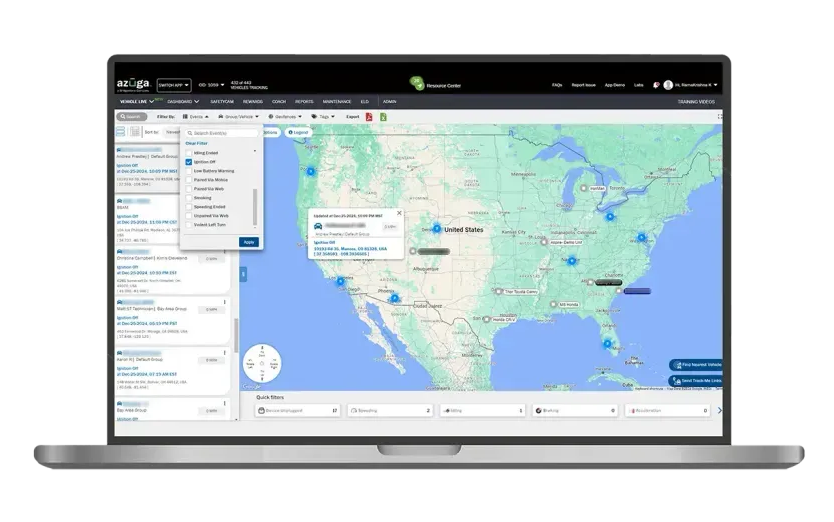Export vehicle list as PDF
The height and width of the screenshot is (522, 834).
(x=368, y=117)
